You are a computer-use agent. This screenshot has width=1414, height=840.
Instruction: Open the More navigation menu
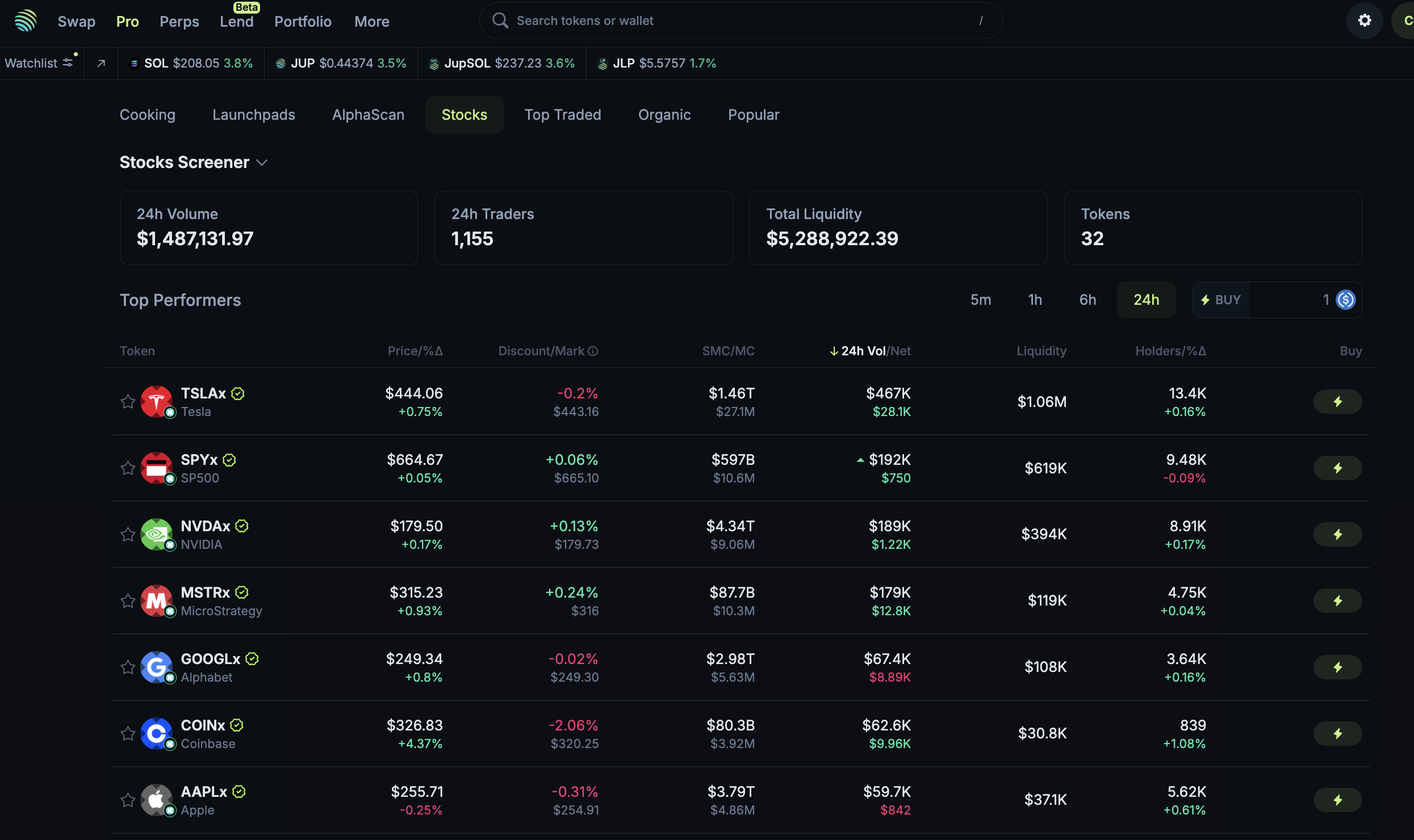click(371, 22)
